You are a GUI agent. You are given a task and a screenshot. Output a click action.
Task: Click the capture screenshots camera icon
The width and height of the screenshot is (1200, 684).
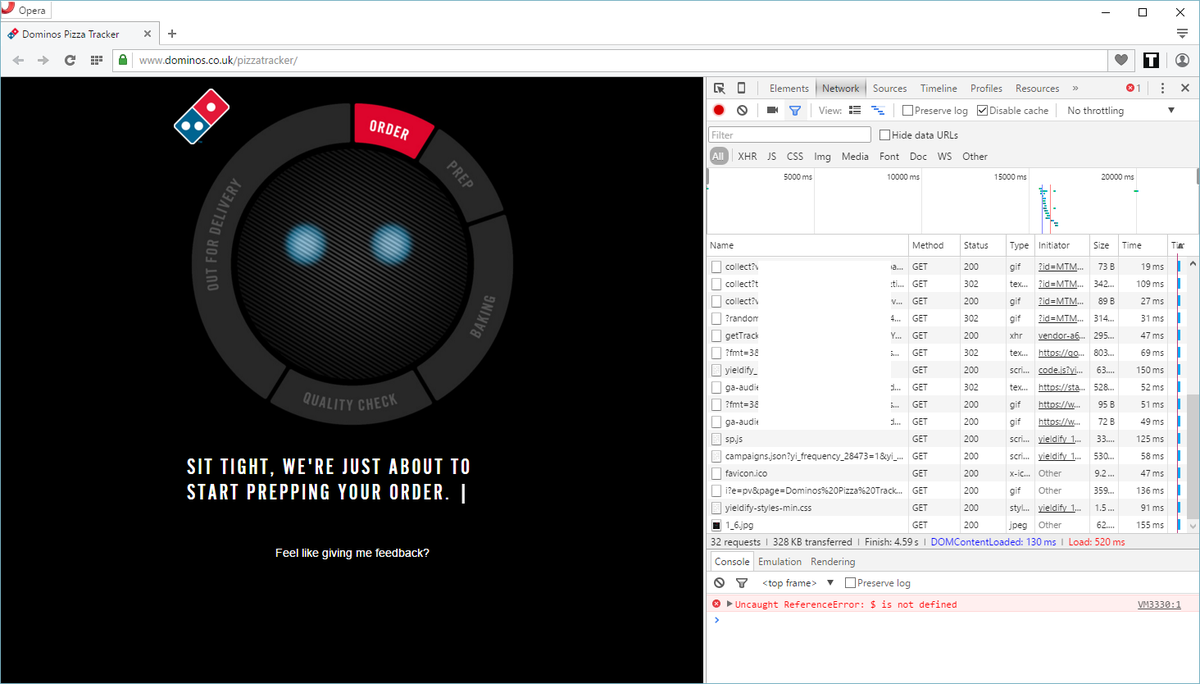(772, 110)
